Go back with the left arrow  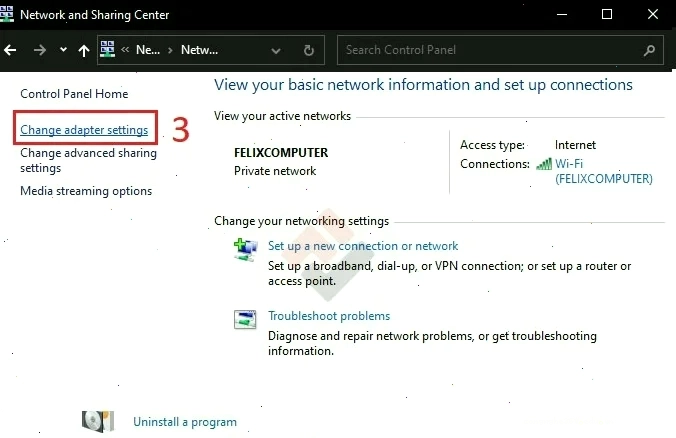(x=10, y=50)
